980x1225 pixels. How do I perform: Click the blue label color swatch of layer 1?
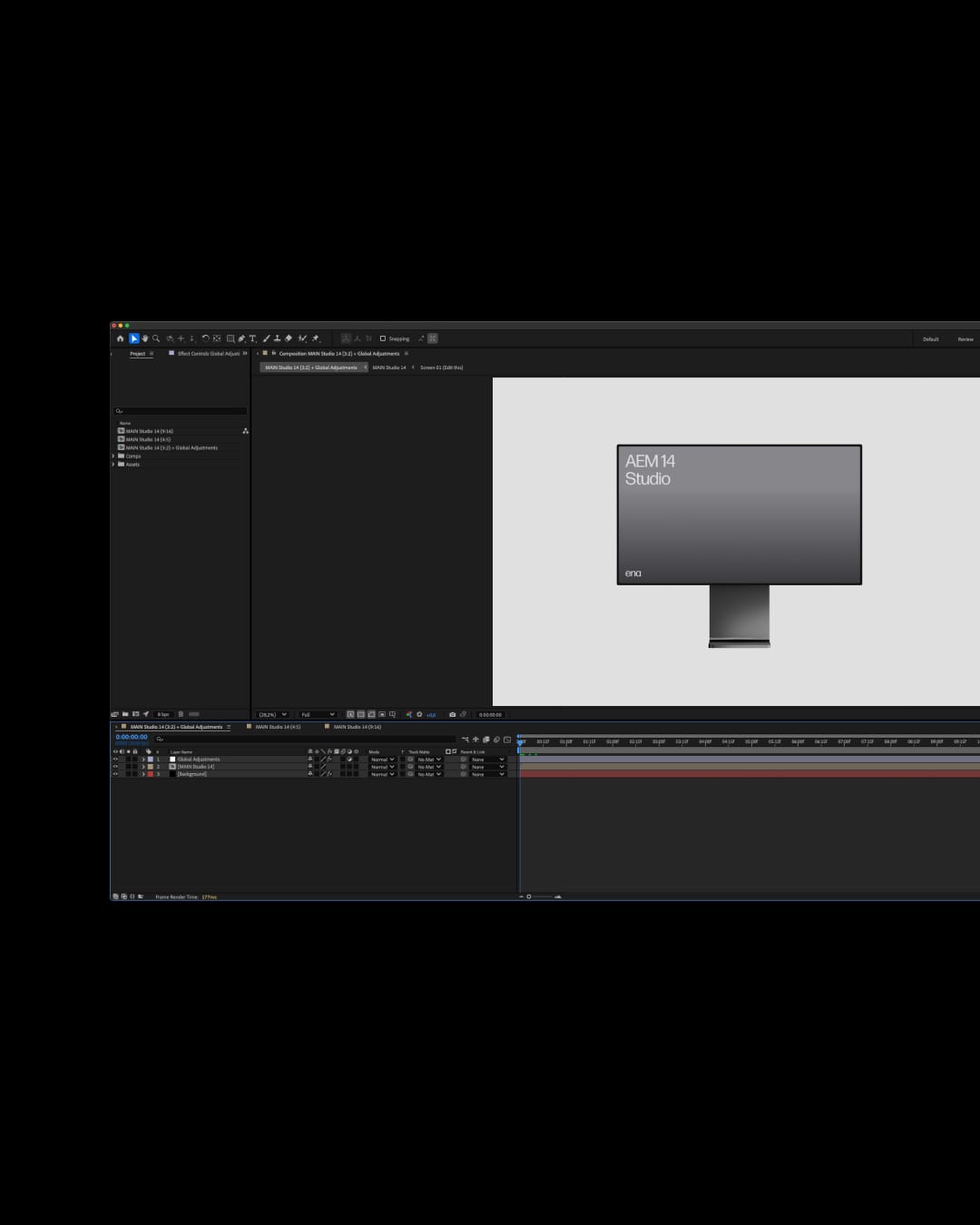tap(151, 759)
